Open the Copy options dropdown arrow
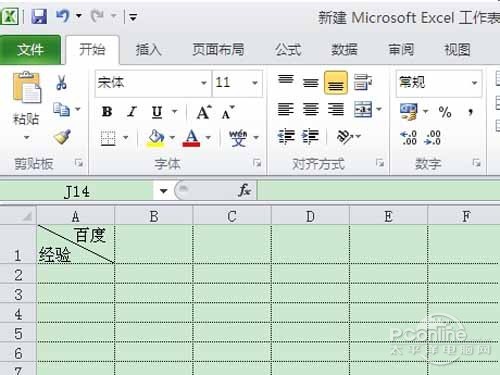This screenshot has height=375, width=500. tap(78, 109)
